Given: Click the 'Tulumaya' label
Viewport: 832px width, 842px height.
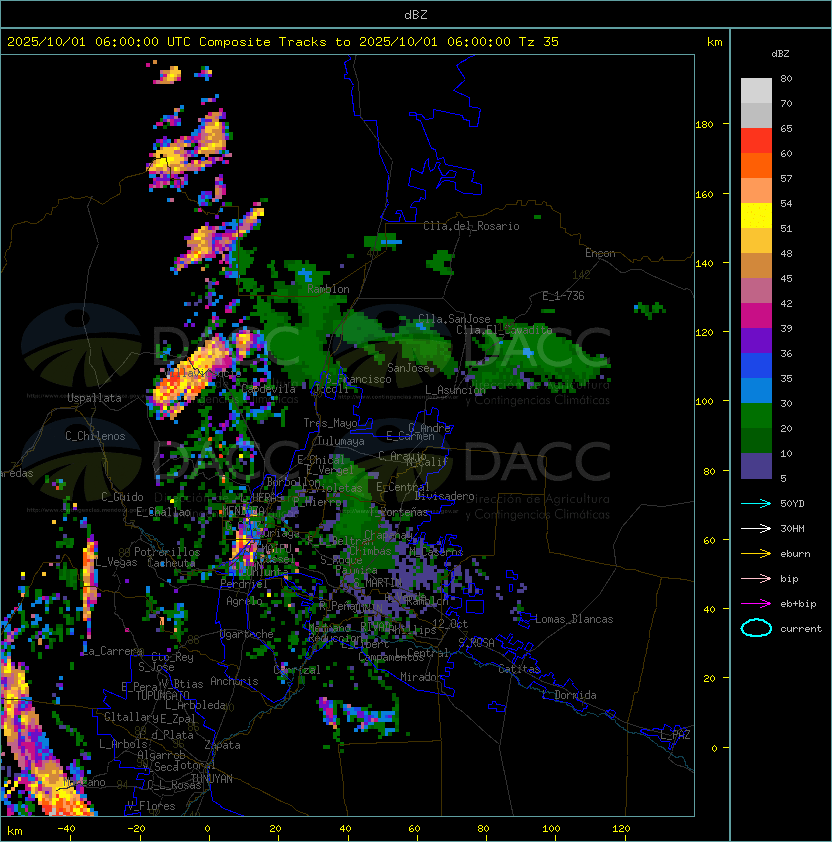Looking at the screenshot, I should 341,441.
